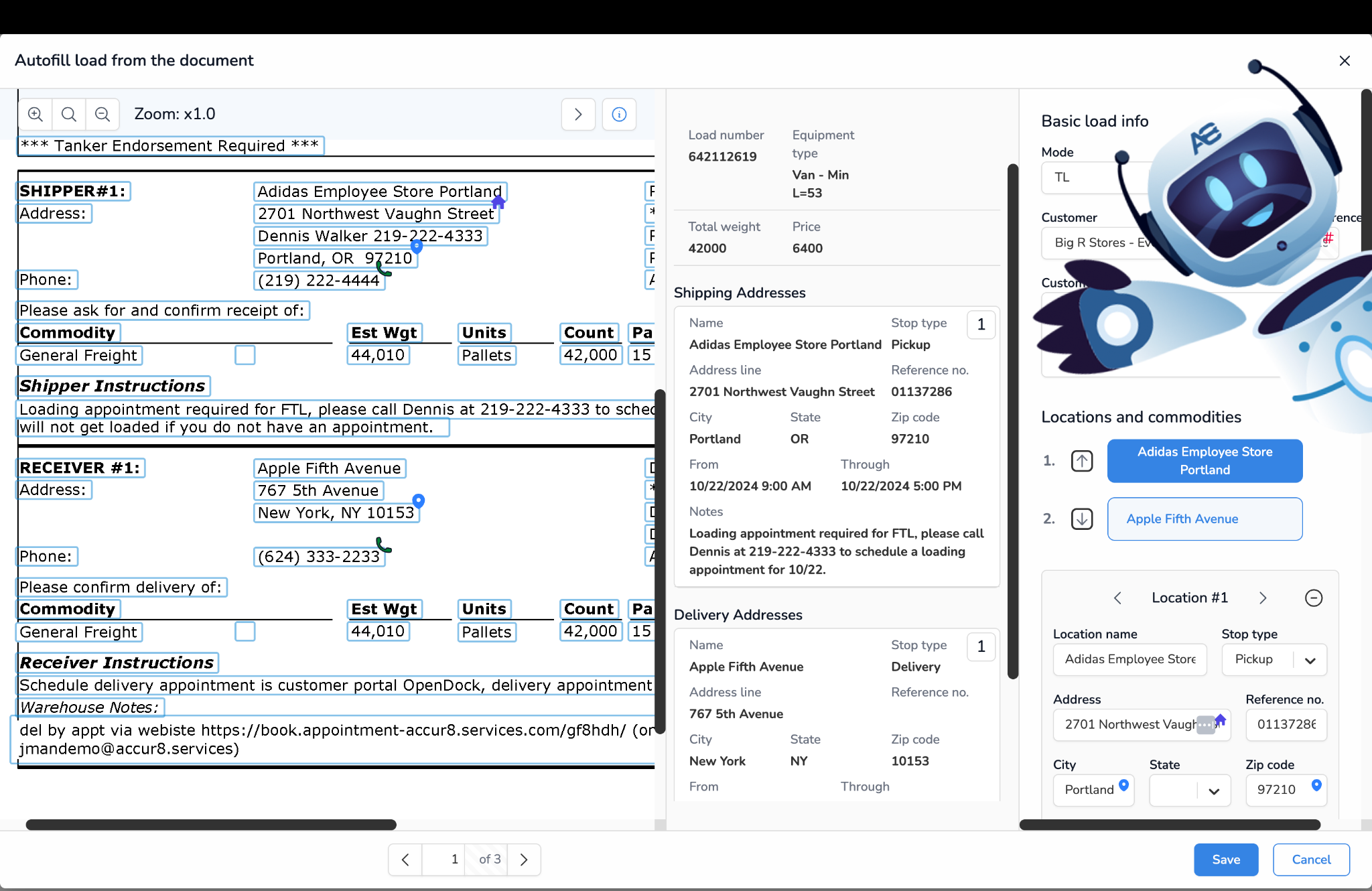Click the Location name input field
Viewport: 1372px width, 891px height.
click(1129, 660)
